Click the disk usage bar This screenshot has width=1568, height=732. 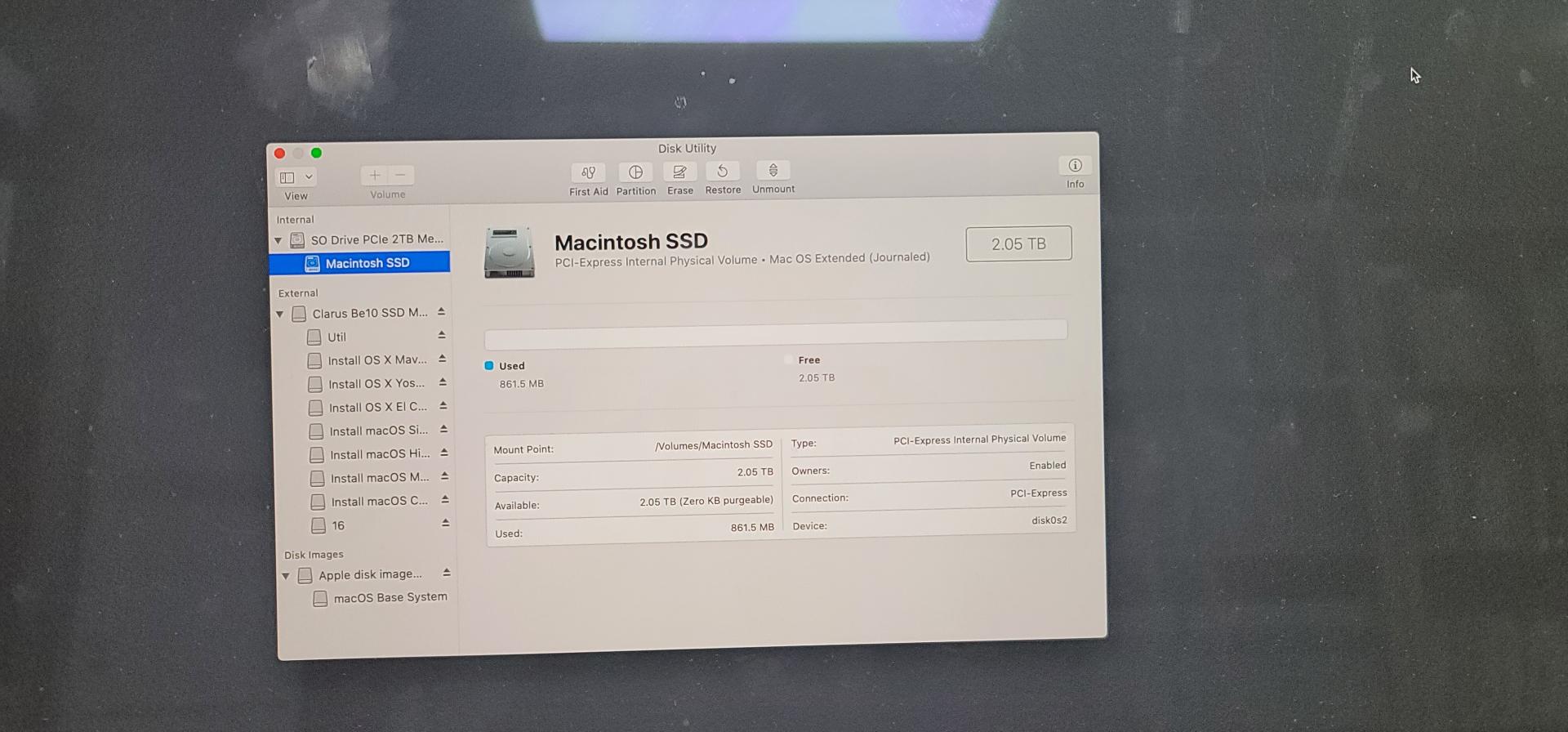776,333
